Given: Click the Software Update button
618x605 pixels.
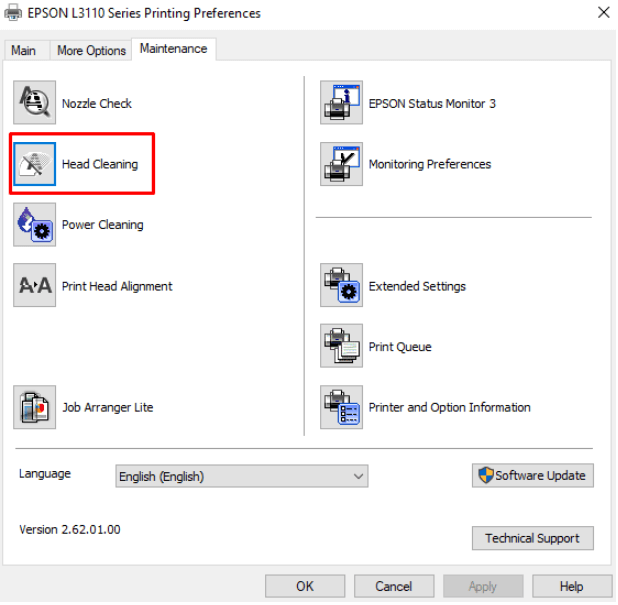Looking at the screenshot, I should tap(532, 476).
